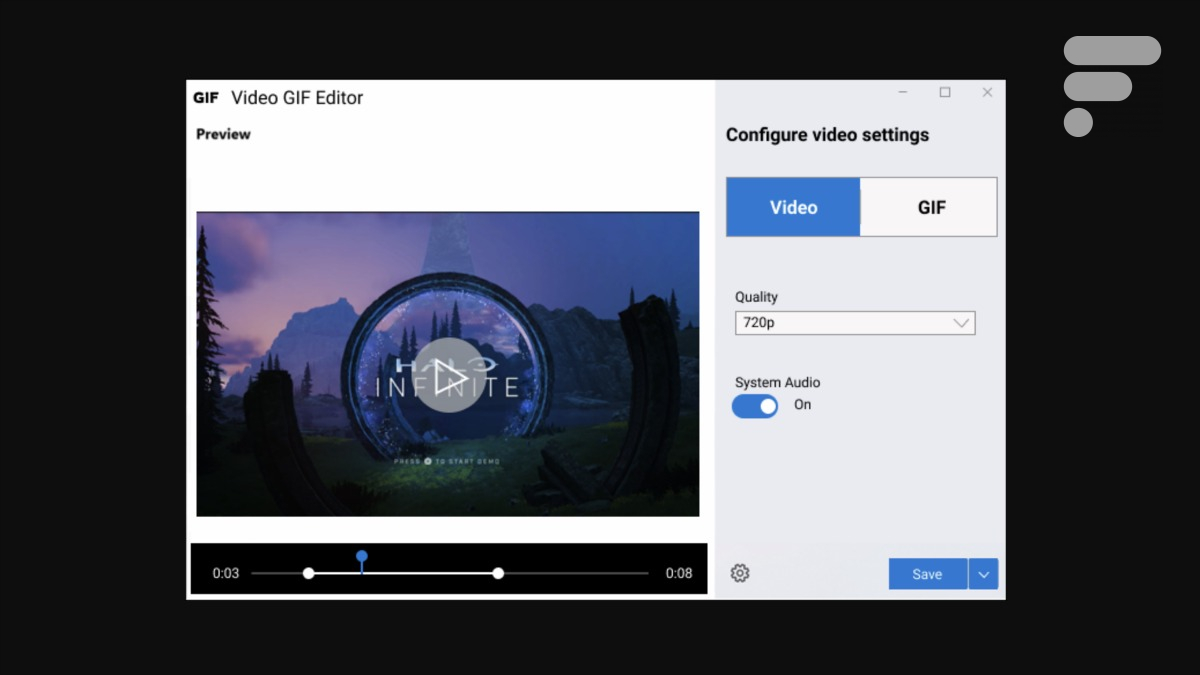Viewport: 1200px width, 675px height.
Task: Close the Video GIF Editor window
Action: [x=987, y=92]
